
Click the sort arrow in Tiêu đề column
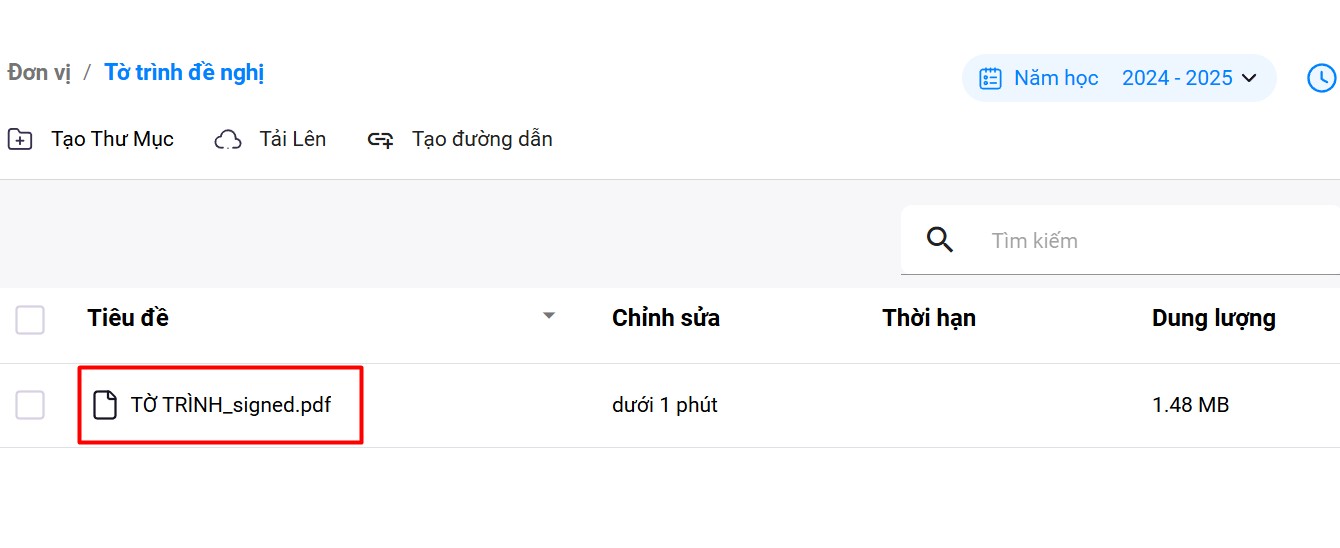548,316
